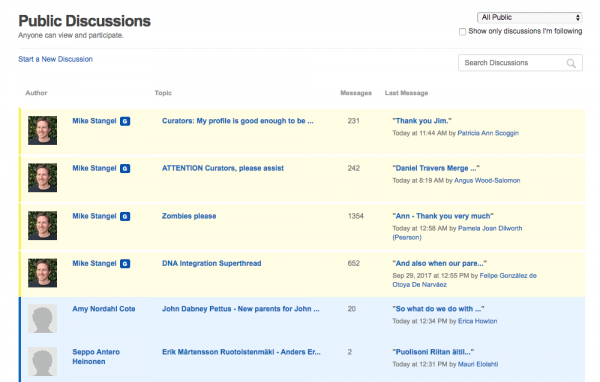Start a New Discussion
600x382 pixels.
[x=55, y=59]
